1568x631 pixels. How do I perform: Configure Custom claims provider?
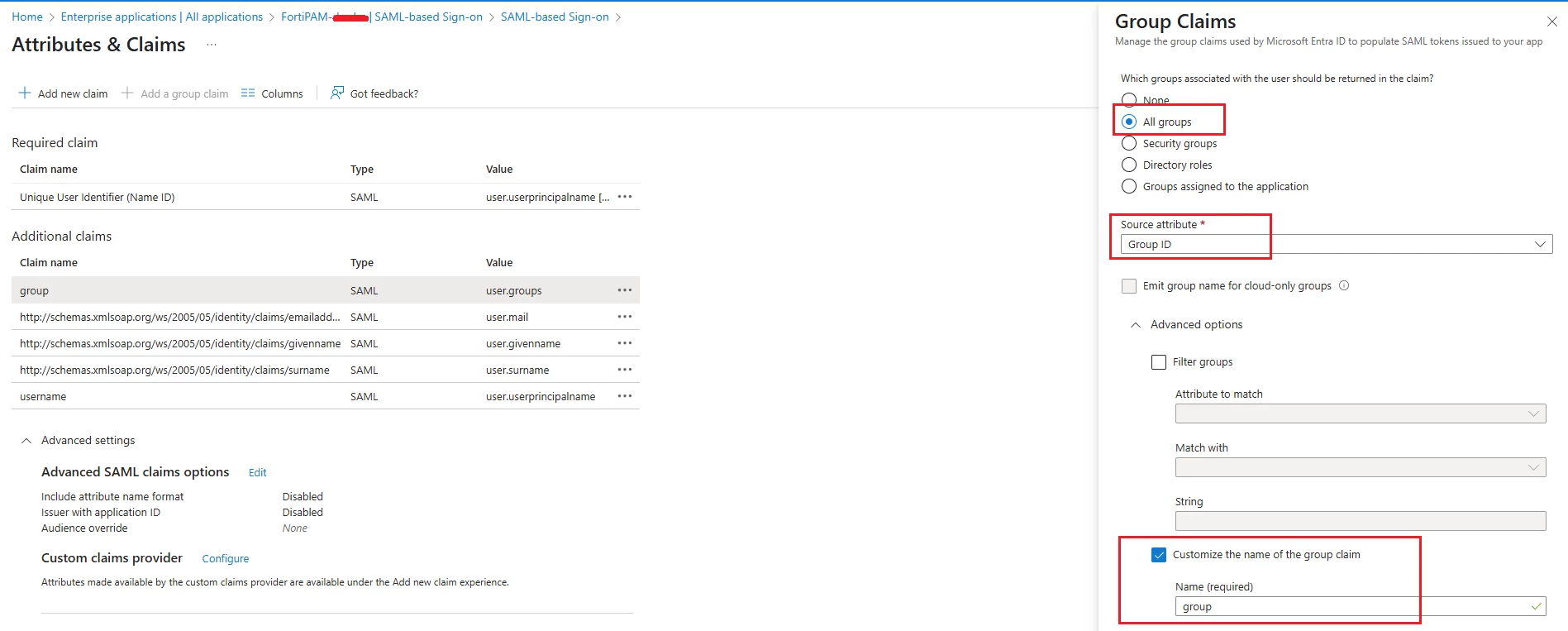pyautogui.click(x=226, y=558)
